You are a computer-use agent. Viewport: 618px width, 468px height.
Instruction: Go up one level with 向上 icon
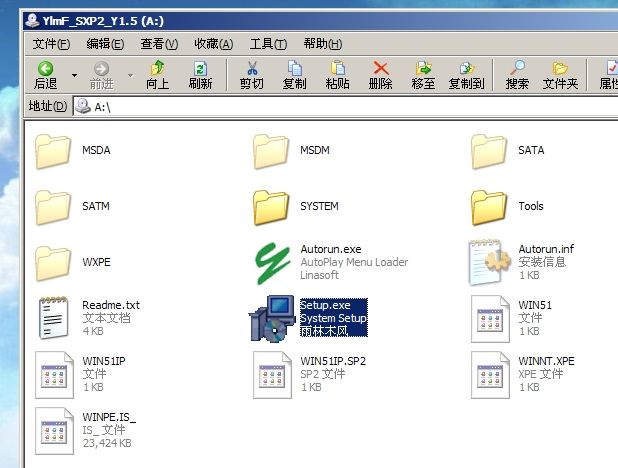coord(158,68)
